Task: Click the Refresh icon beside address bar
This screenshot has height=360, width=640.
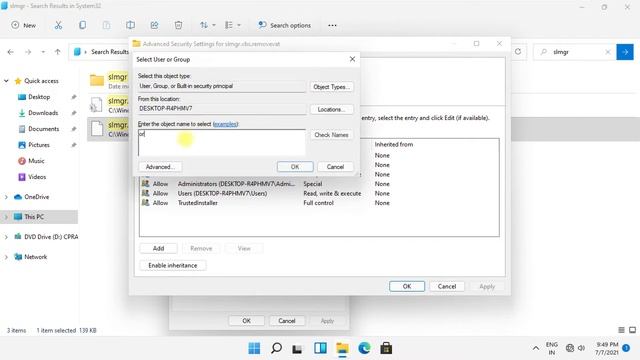Action: tap(518, 52)
